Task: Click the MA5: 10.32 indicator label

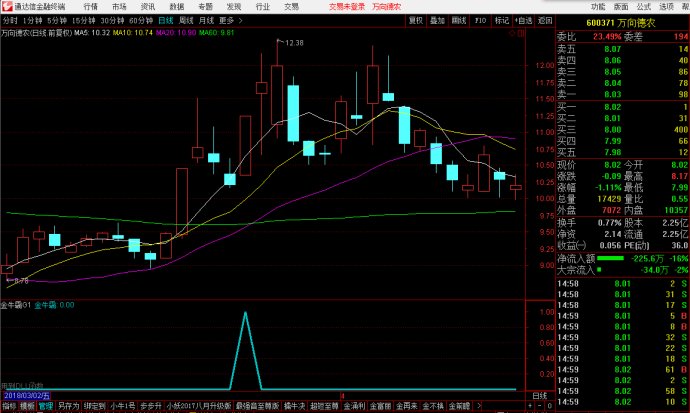Action: click(x=92, y=33)
